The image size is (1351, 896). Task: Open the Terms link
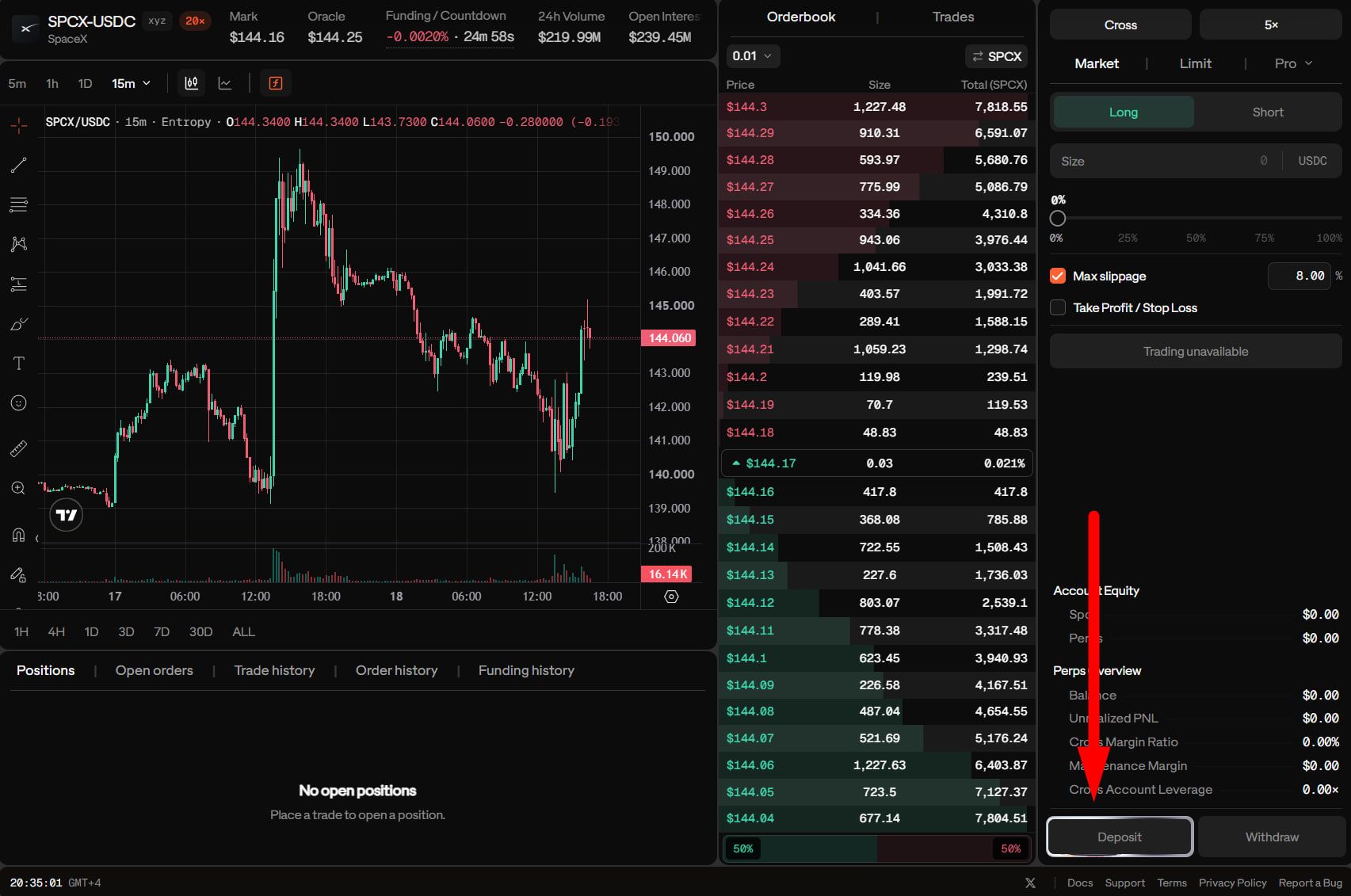[1172, 883]
